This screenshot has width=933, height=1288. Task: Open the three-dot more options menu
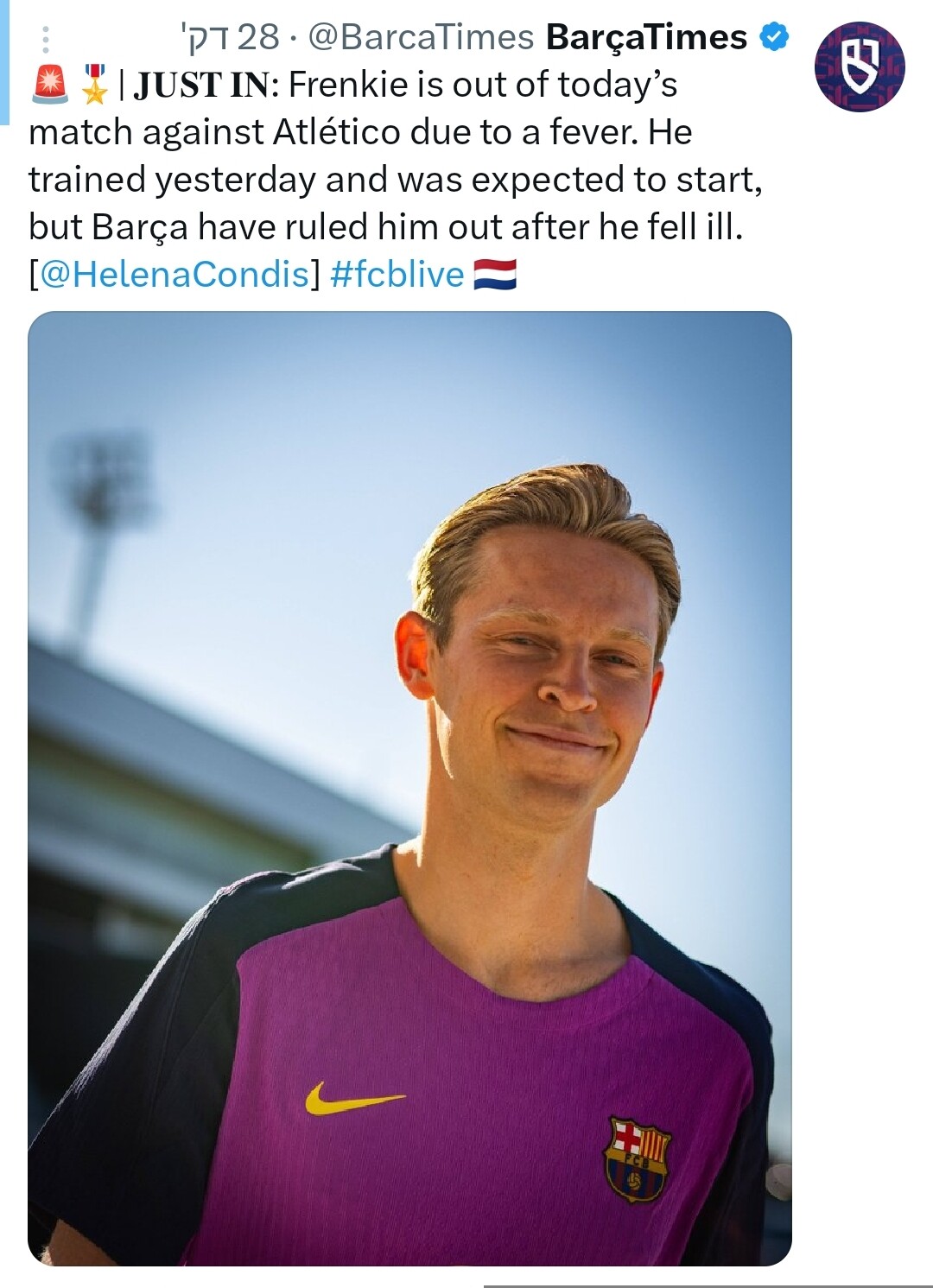pyautogui.click(x=46, y=39)
